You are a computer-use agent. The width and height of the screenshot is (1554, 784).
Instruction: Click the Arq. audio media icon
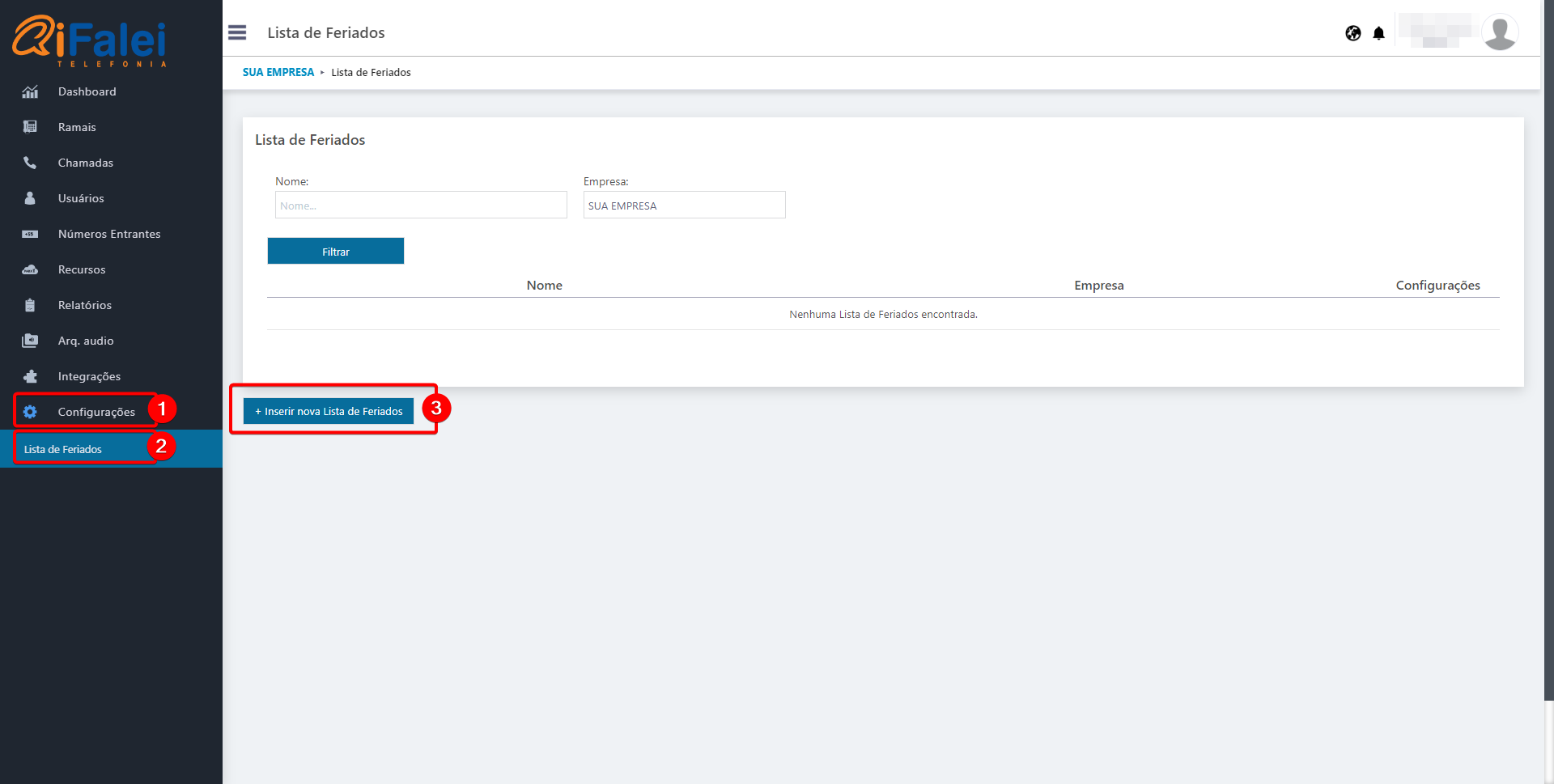click(x=30, y=341)
